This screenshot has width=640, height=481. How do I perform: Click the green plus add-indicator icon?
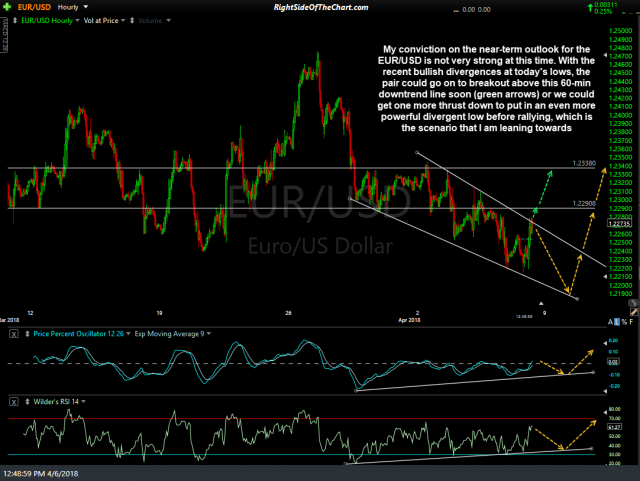[x=7, y=7]
